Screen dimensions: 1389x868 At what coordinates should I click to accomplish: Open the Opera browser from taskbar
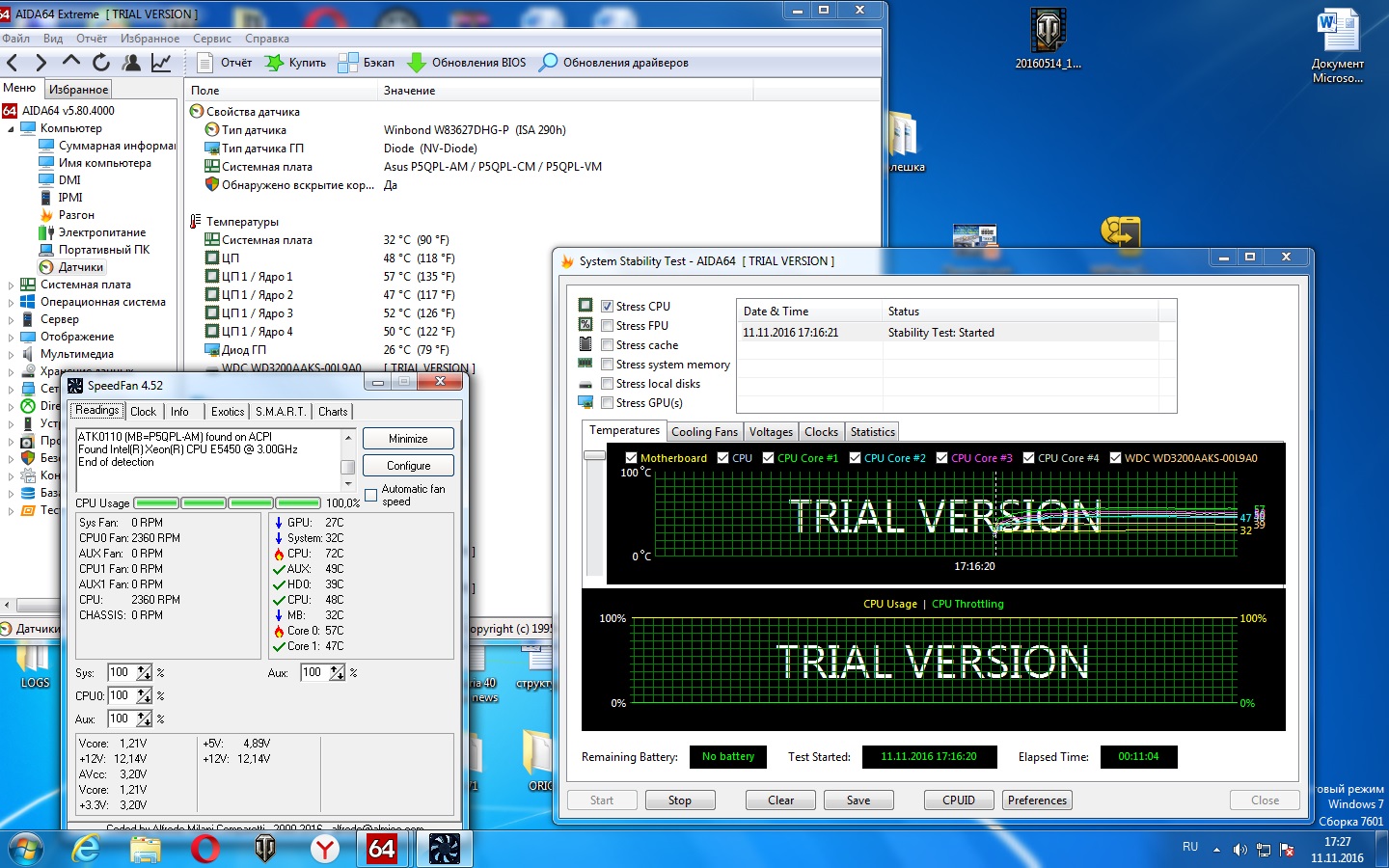point(204,848)
